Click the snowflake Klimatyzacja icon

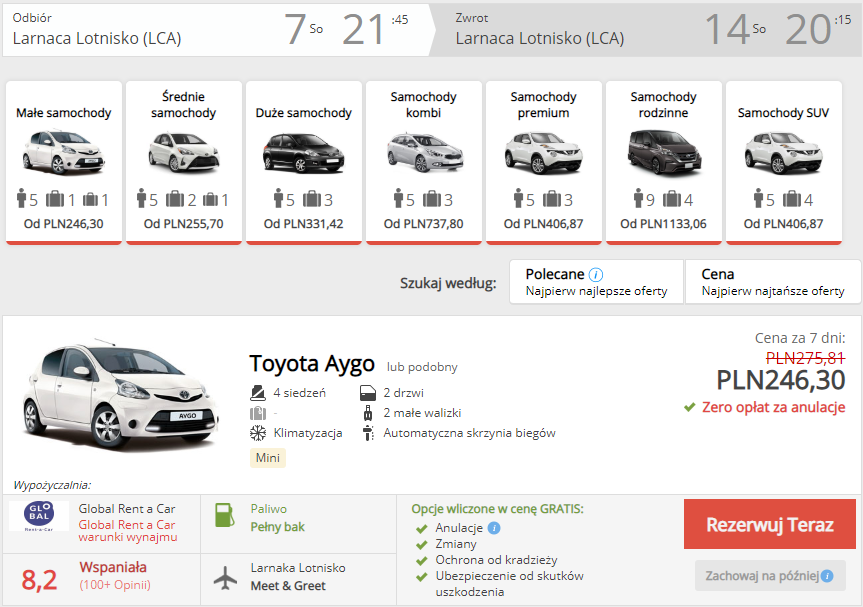tap(258, 433)
